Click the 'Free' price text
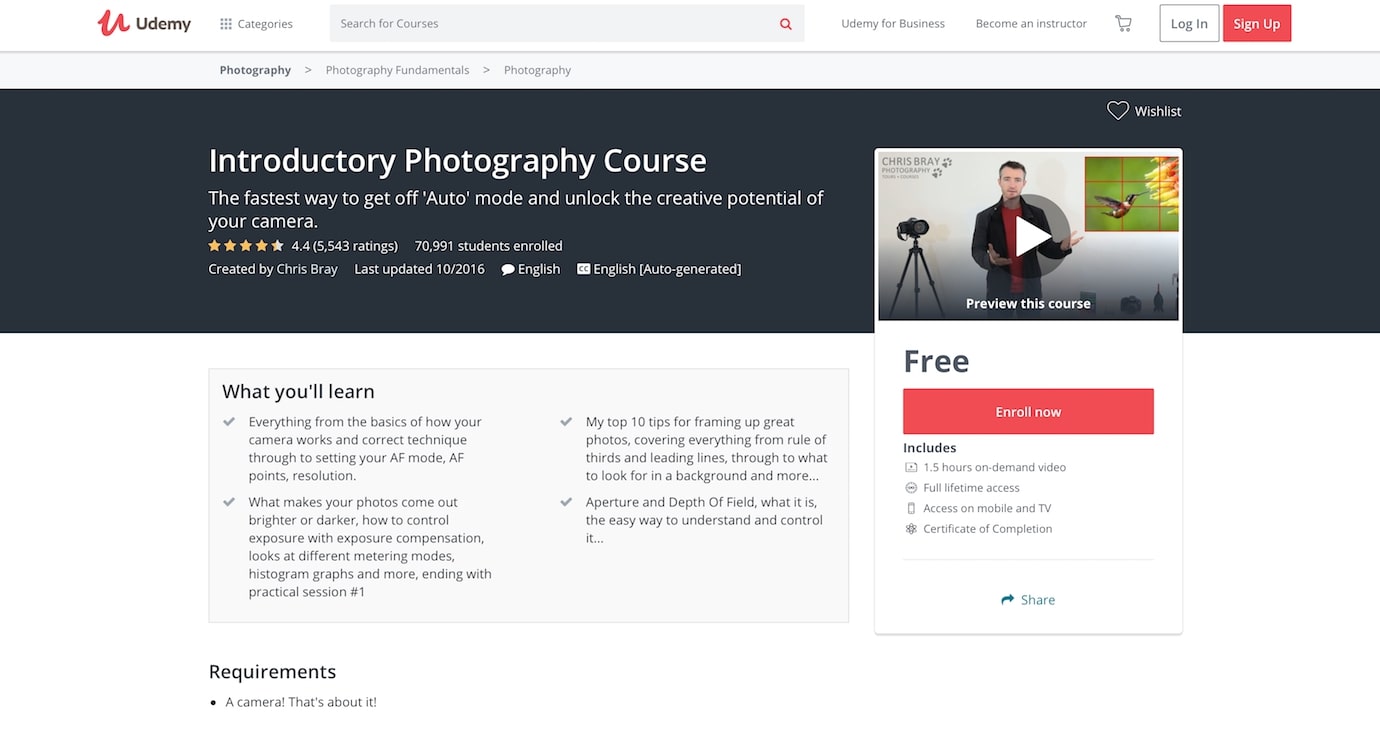The image size is (1380, 730). [936, 361]
